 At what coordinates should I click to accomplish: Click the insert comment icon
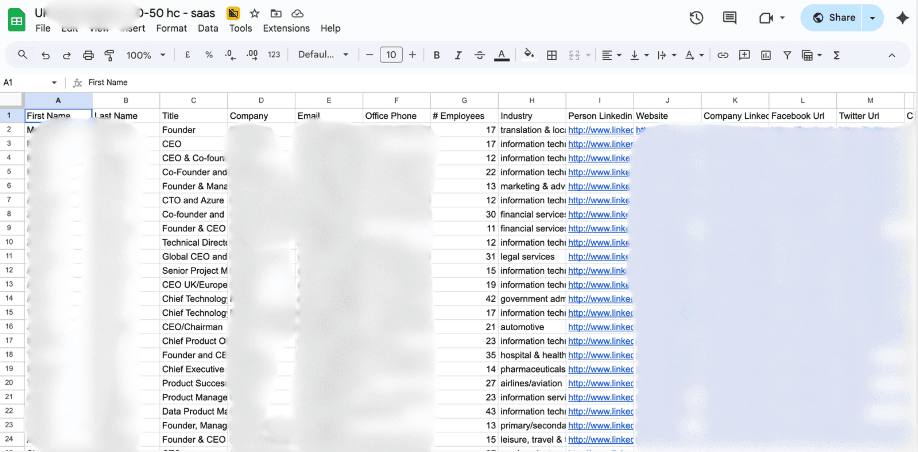744,55
